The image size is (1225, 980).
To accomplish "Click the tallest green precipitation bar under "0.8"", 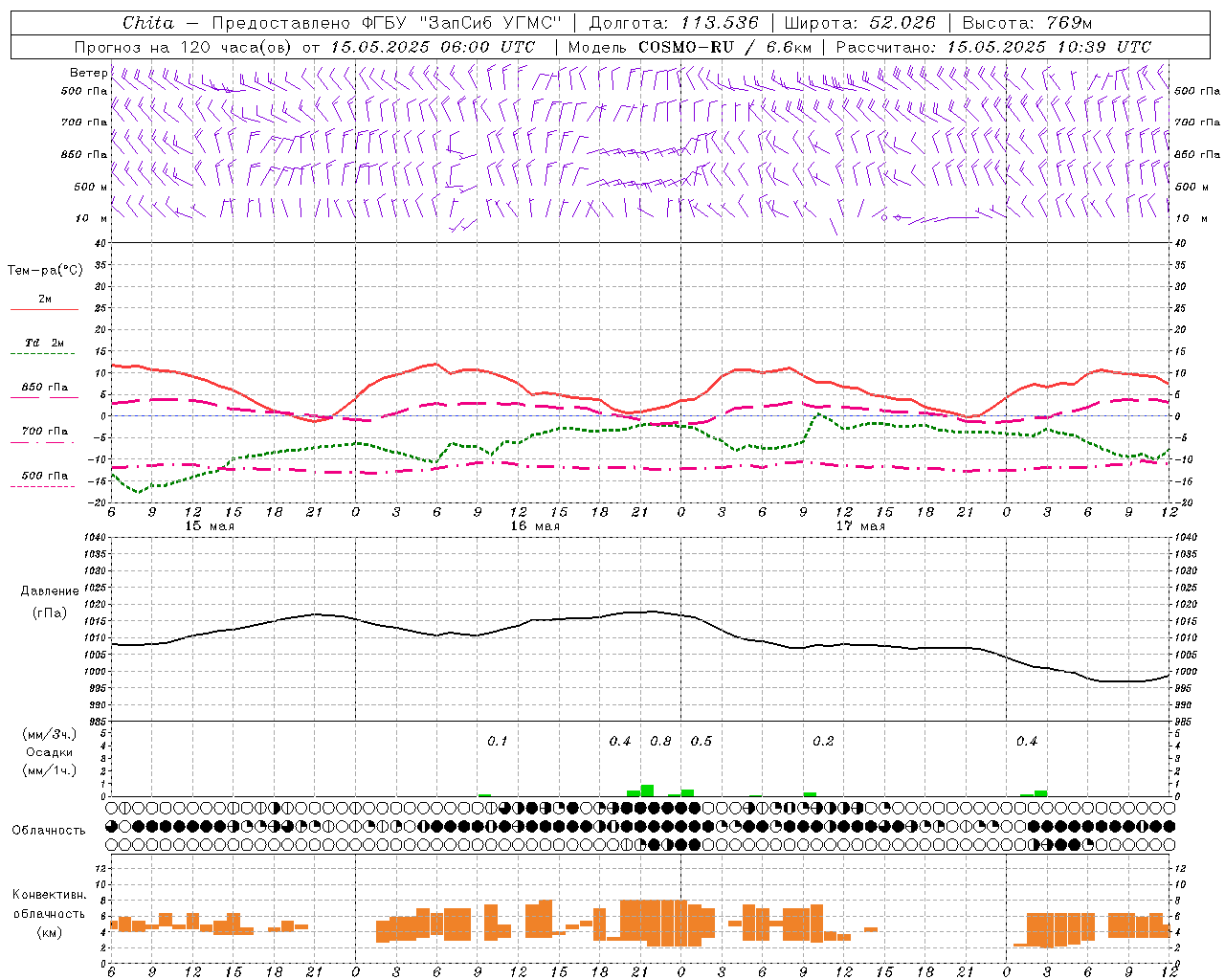I will 647,791.
